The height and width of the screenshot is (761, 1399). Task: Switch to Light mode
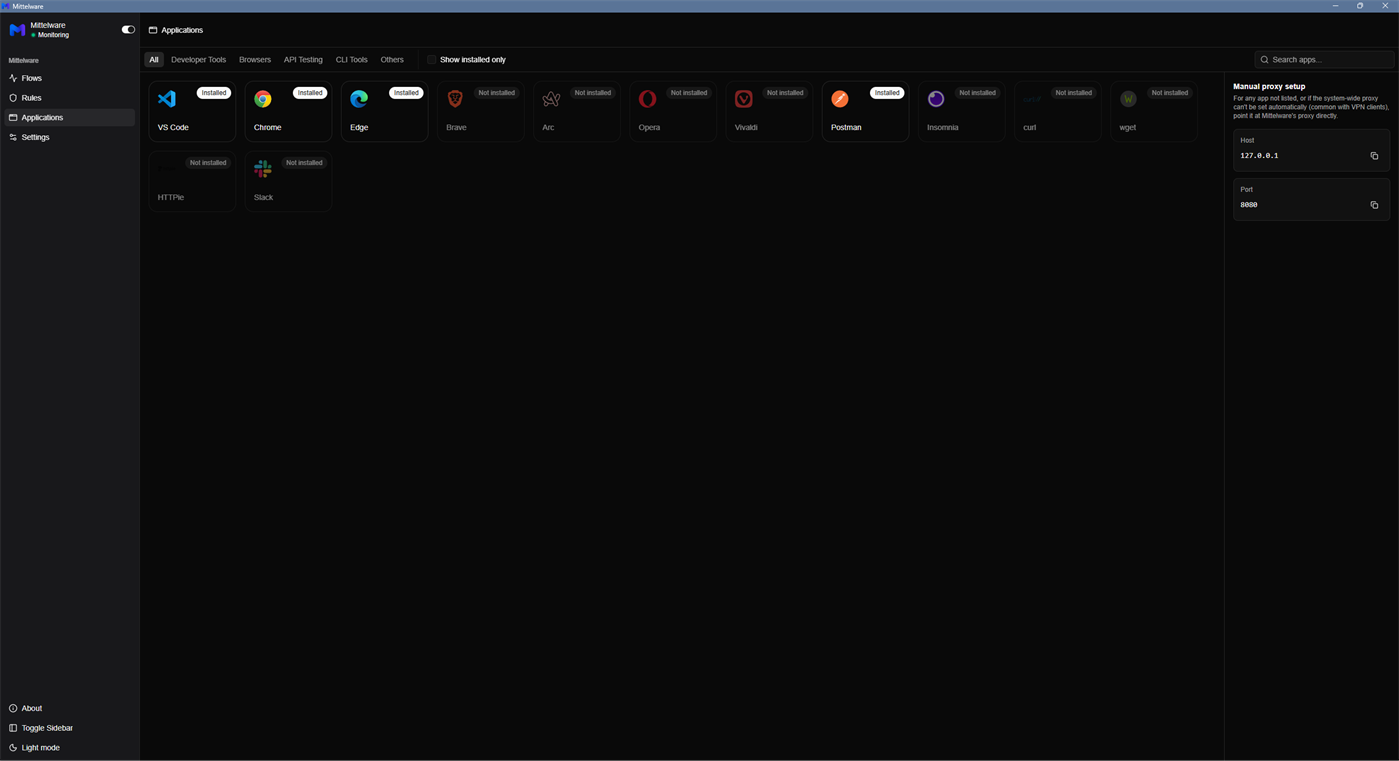click(69, 748)
